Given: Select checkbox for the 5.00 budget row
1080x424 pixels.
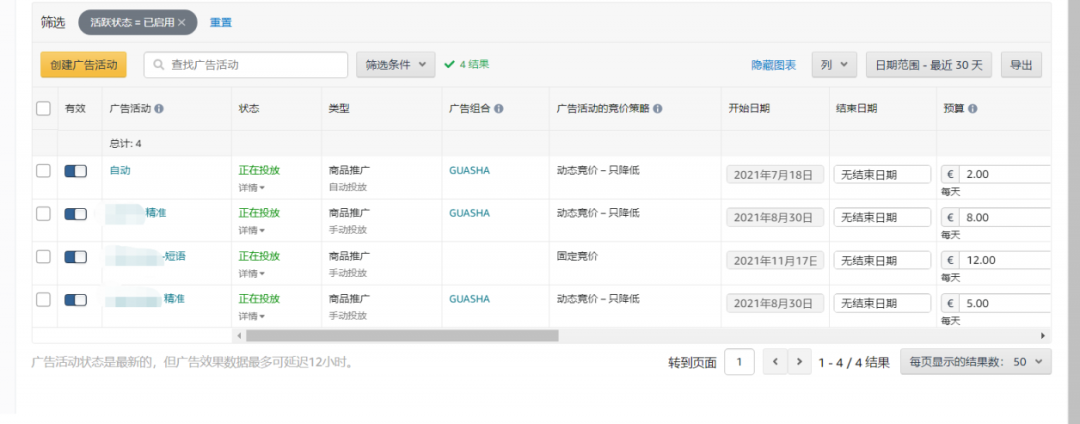Looking at the screenshot, I should [43, 299].
